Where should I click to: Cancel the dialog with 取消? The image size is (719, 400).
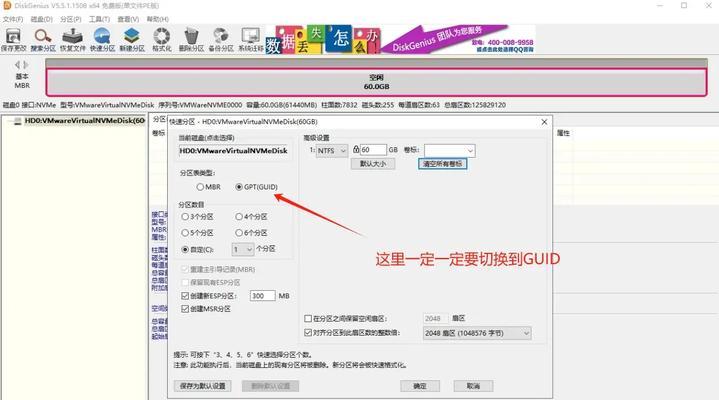[x=473, y=386]
